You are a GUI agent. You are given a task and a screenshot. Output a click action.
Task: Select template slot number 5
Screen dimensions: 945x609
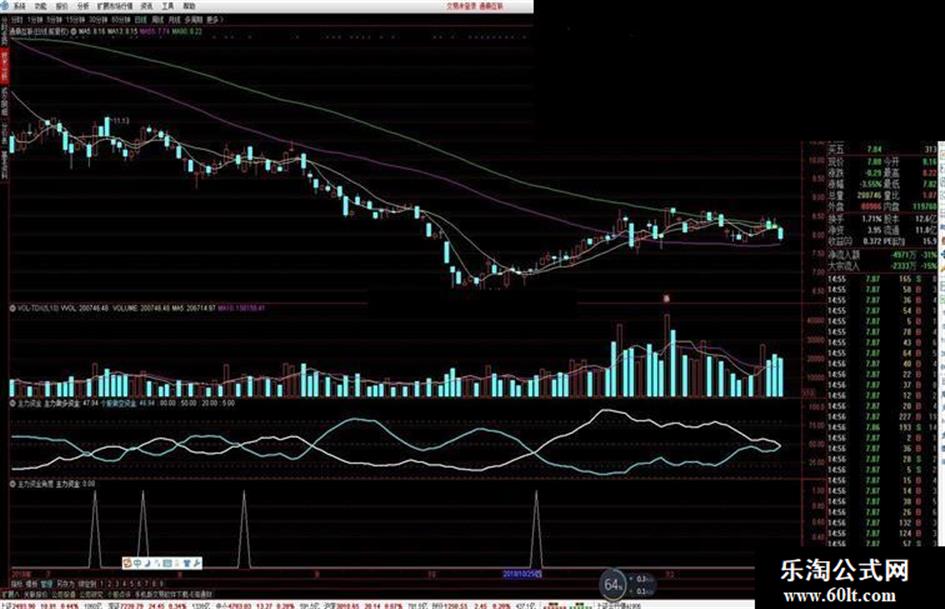pyautogui.click(x=131, y=584)
